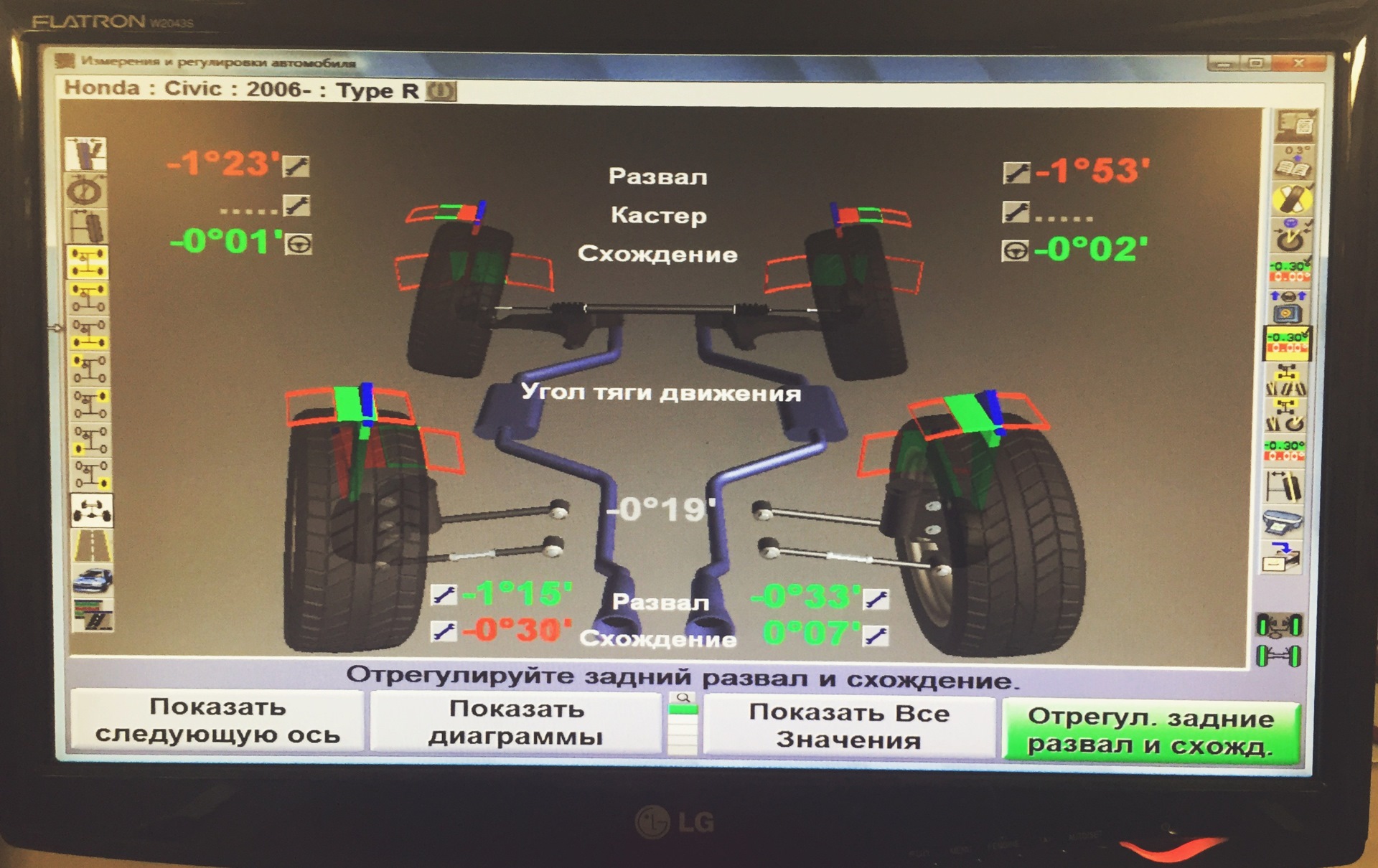This screenshot has width=1378, height=868.
Task: Click the Угол тяги движения label
Action: [x=661, y=392]
